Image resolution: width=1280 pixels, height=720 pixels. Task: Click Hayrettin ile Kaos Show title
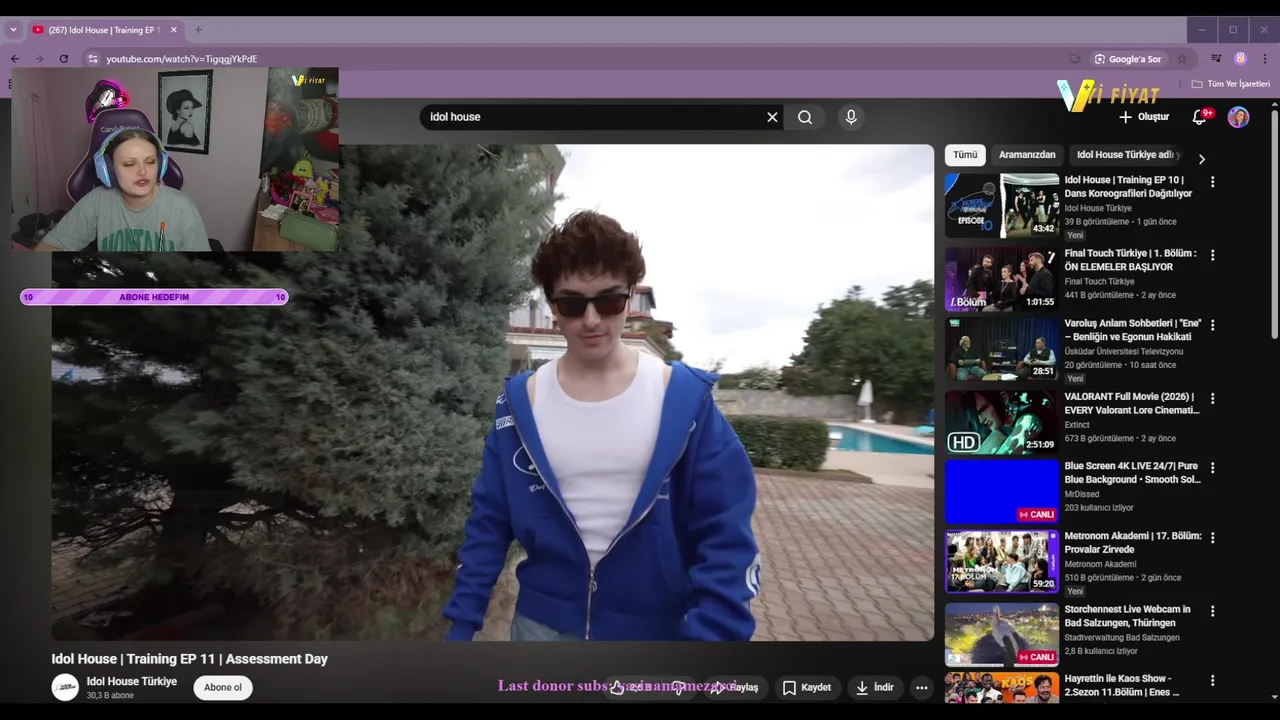[x=1121, y=685]
